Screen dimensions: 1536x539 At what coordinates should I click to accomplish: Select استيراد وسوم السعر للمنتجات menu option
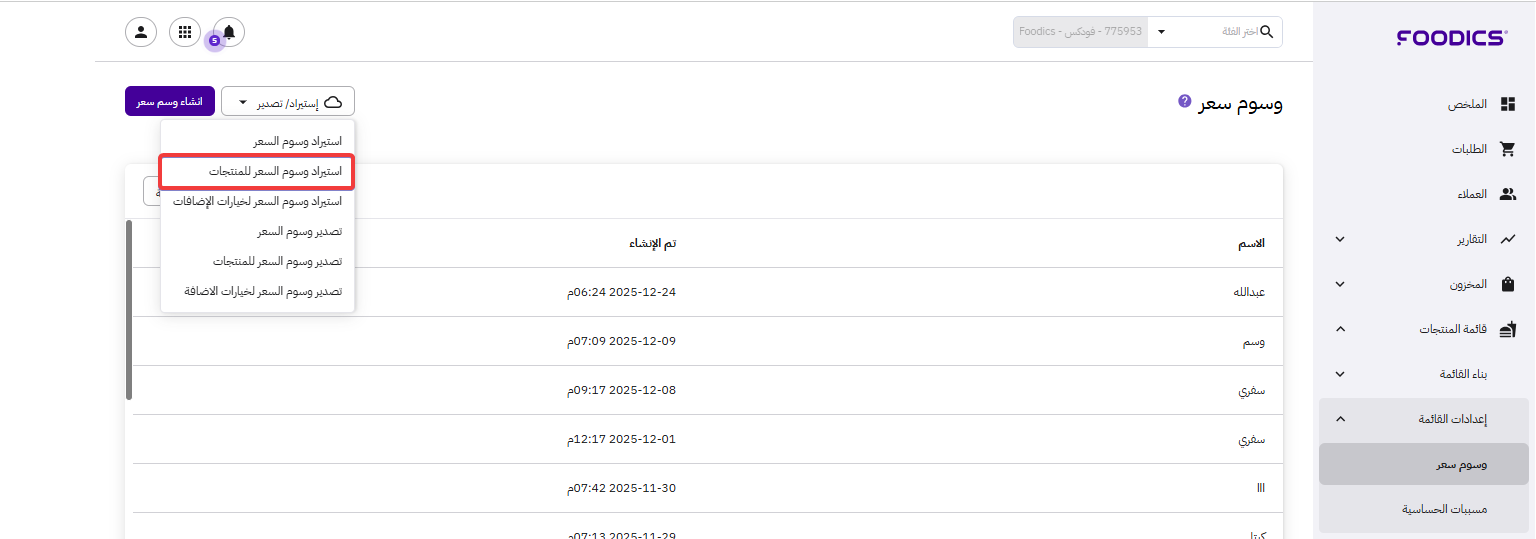[x=275, y=171]
